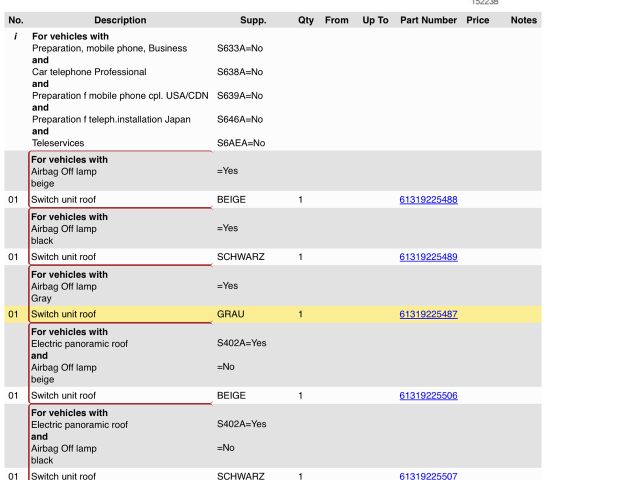Open part number 61319225488 link
The image size is (640, 480).
428,200
